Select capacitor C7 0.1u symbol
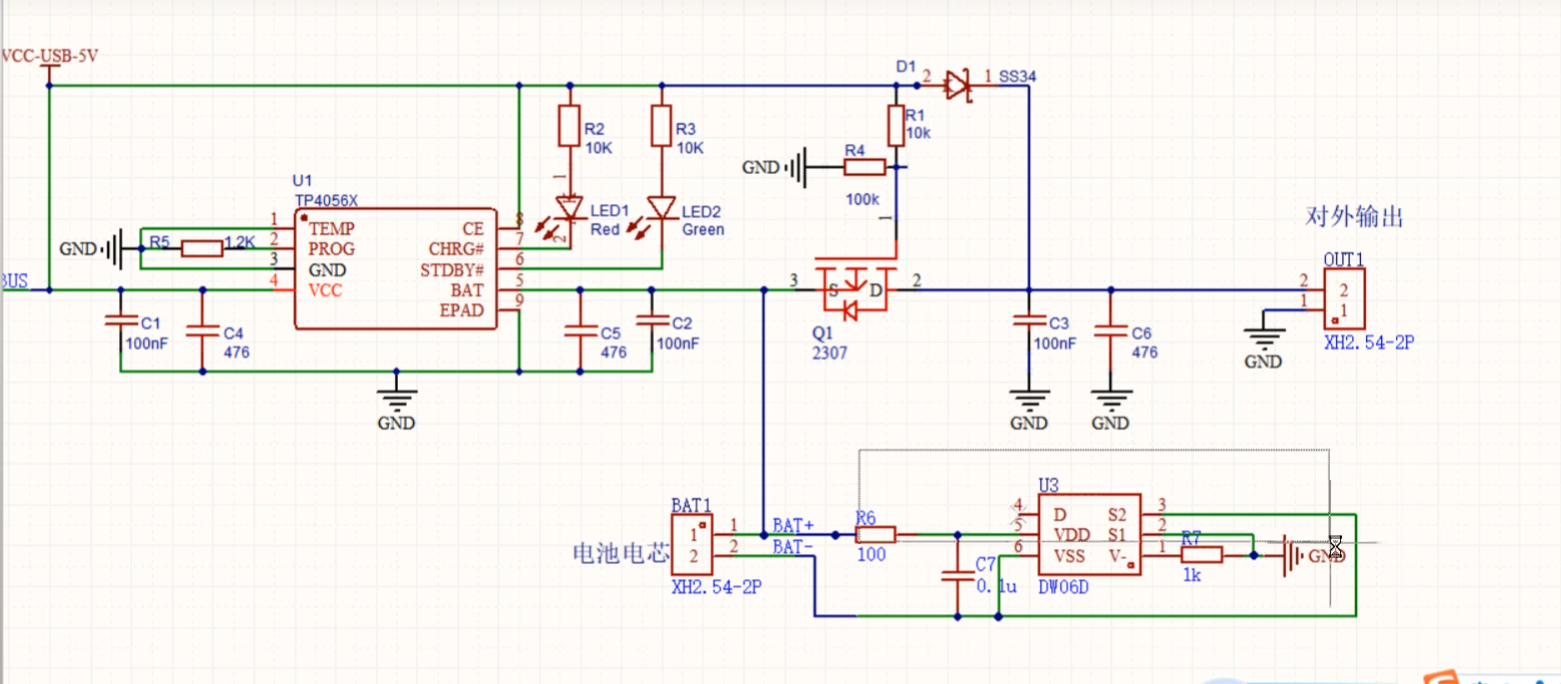 tap(957, 575)
